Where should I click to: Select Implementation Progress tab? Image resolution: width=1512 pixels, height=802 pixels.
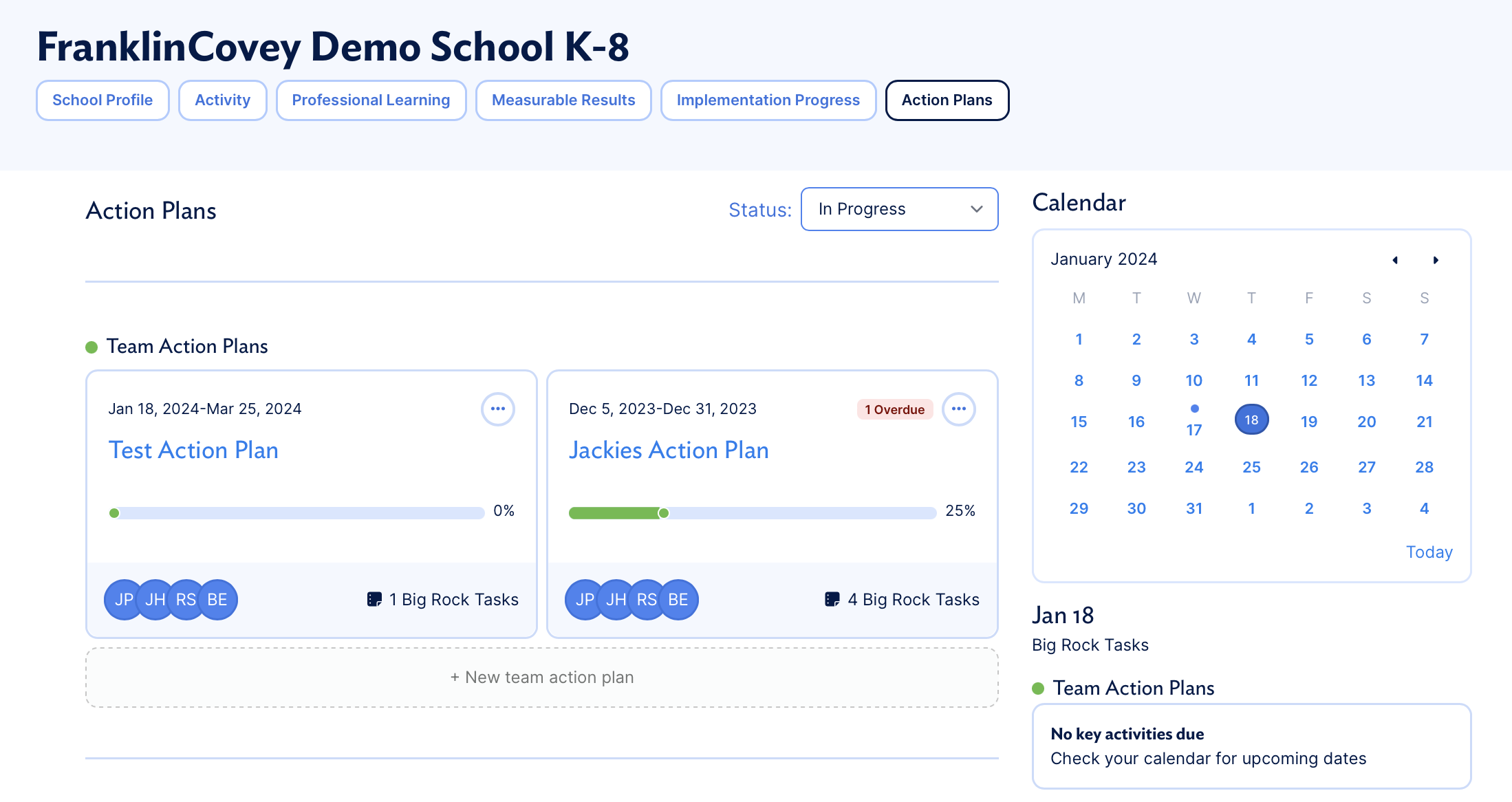pyautogui.click(x=768, y=100)
